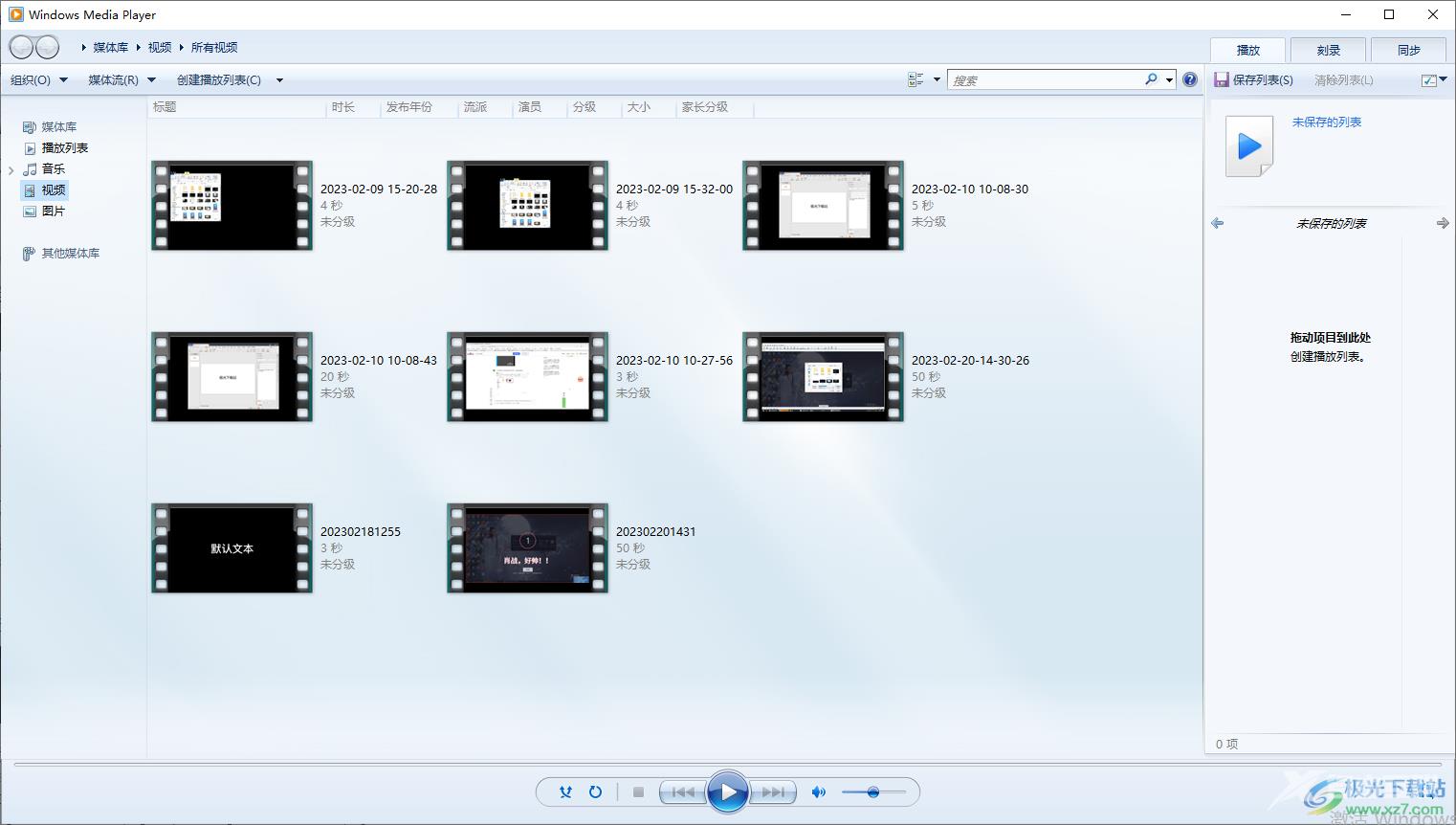Click the list options checkmark icon
The image size is (1456, 825).
tap(1429, 80)
